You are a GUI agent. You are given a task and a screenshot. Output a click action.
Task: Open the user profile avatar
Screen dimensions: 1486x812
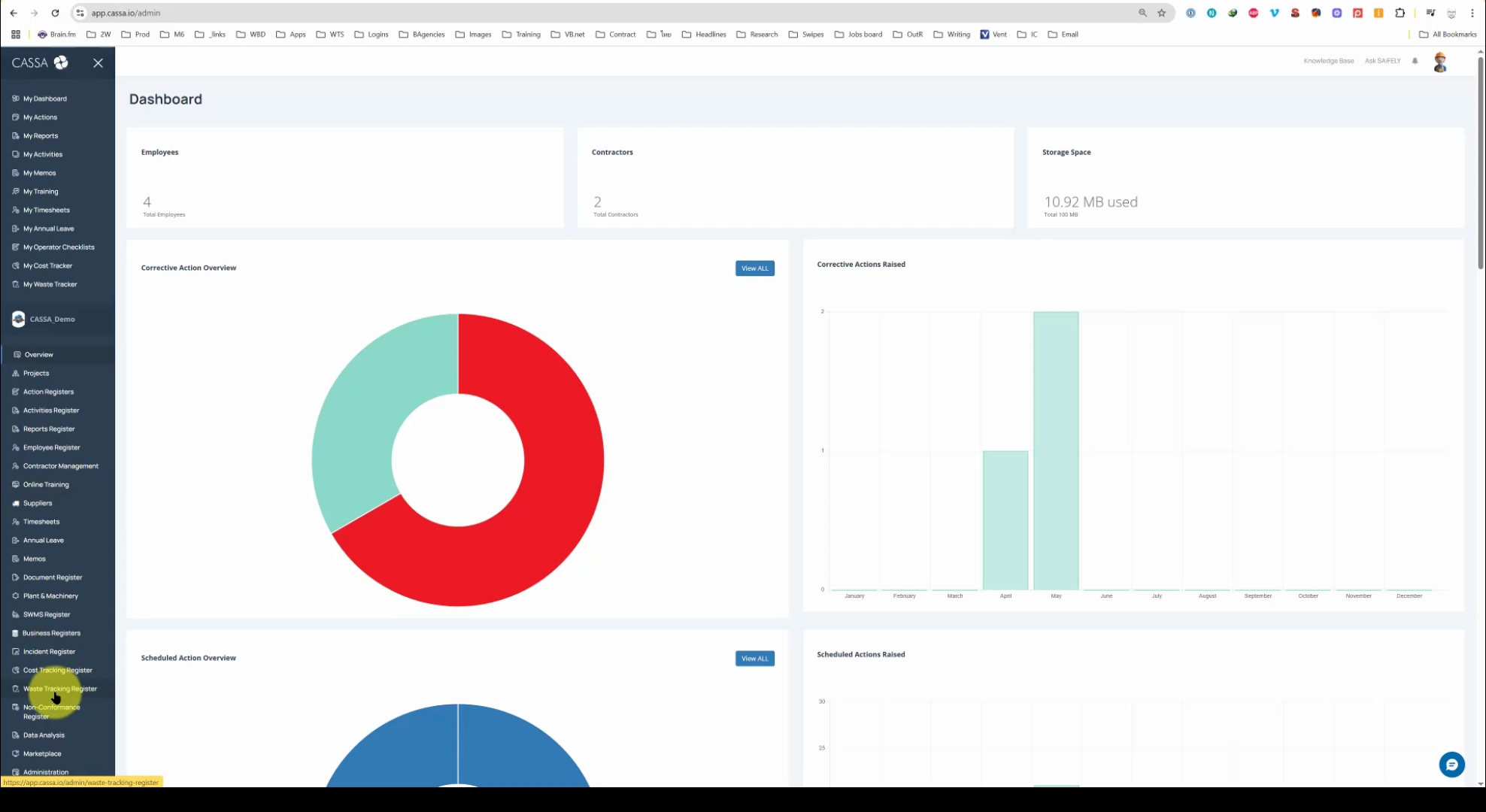tap(1439, 62)
